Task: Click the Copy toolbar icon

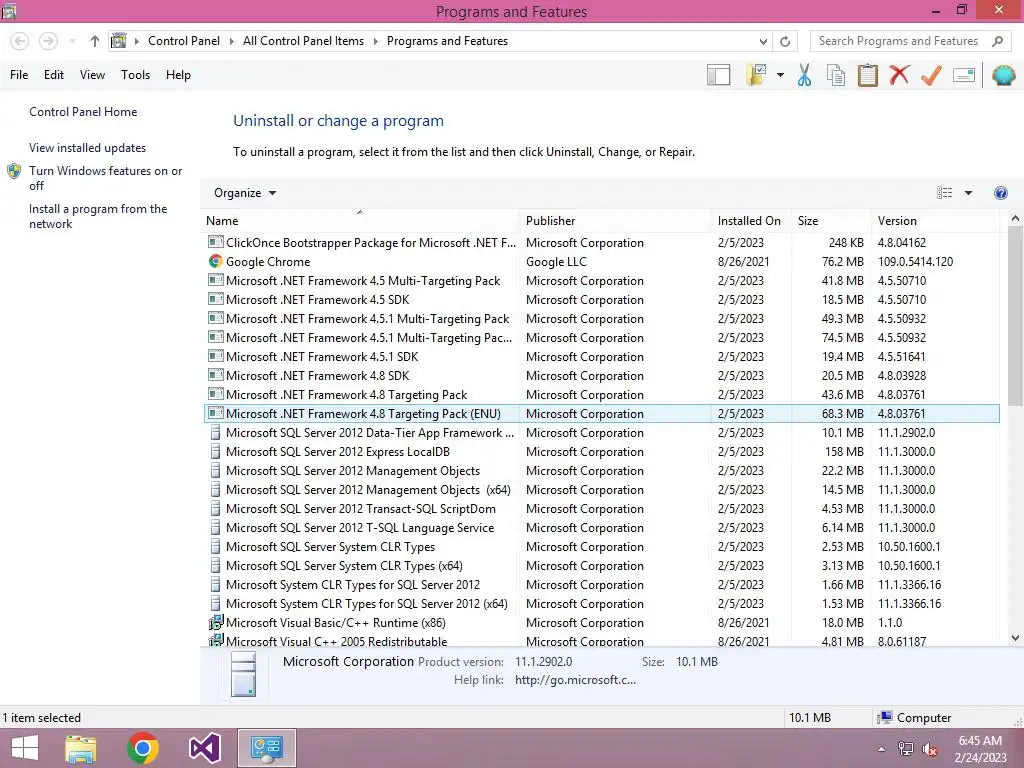Action: [x=836, y=75]
